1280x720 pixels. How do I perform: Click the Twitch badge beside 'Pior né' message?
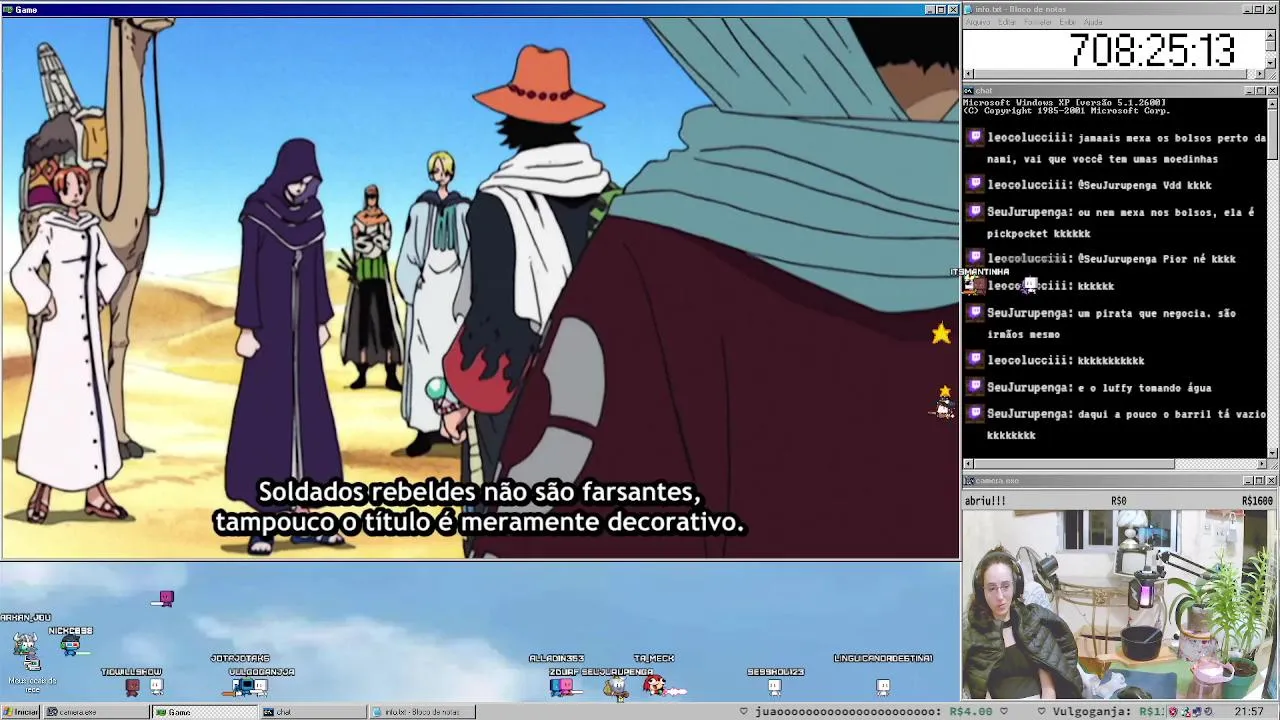point(975,257)
